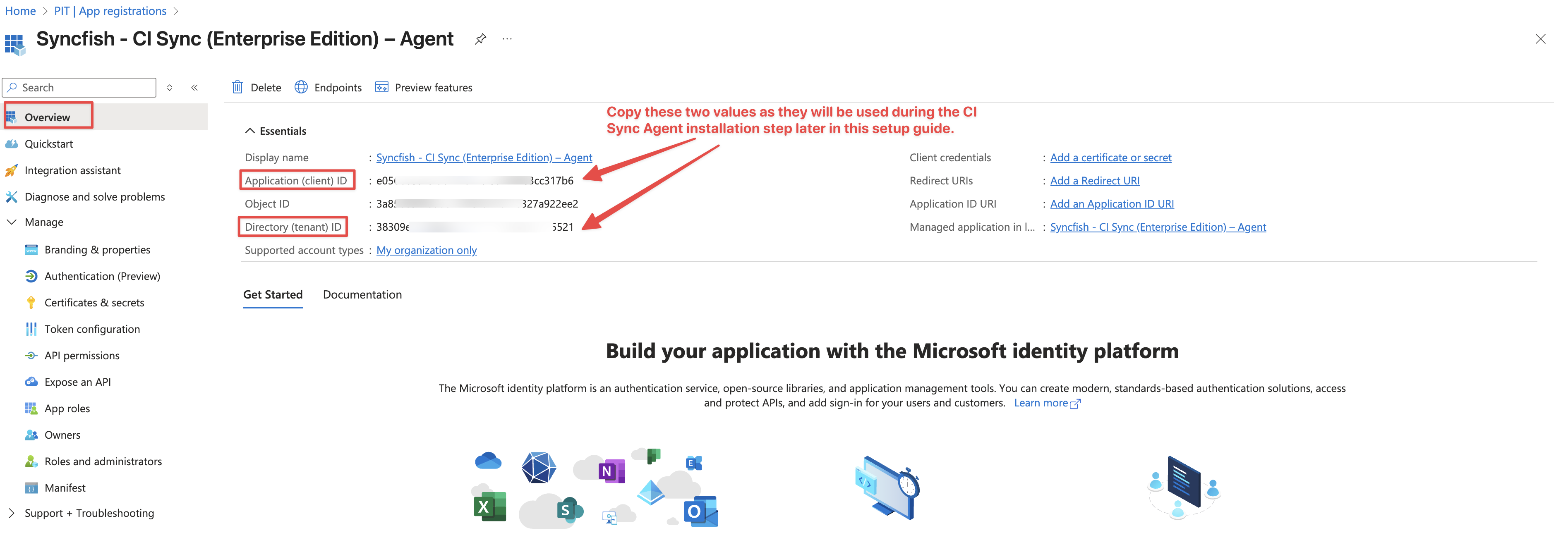1568x540 pixels.
Task: Open the Manifest page
Action: (65, 488)
